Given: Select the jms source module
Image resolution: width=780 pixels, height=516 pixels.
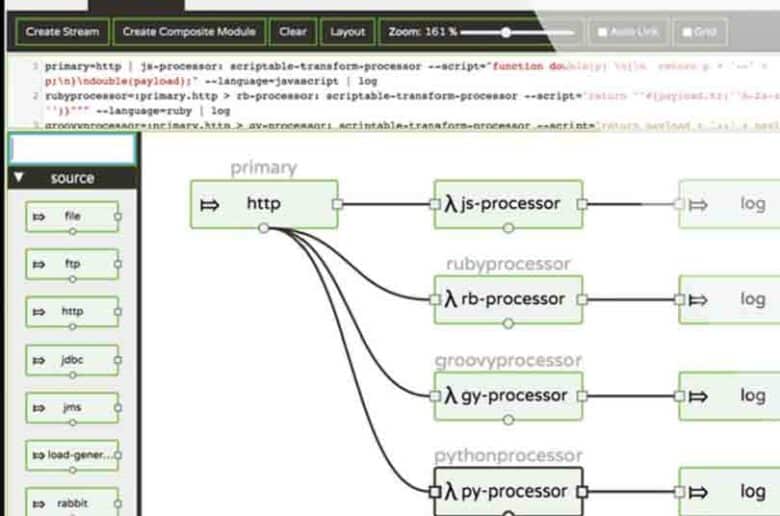Looking at the screenshot, I should click(72, 408).
